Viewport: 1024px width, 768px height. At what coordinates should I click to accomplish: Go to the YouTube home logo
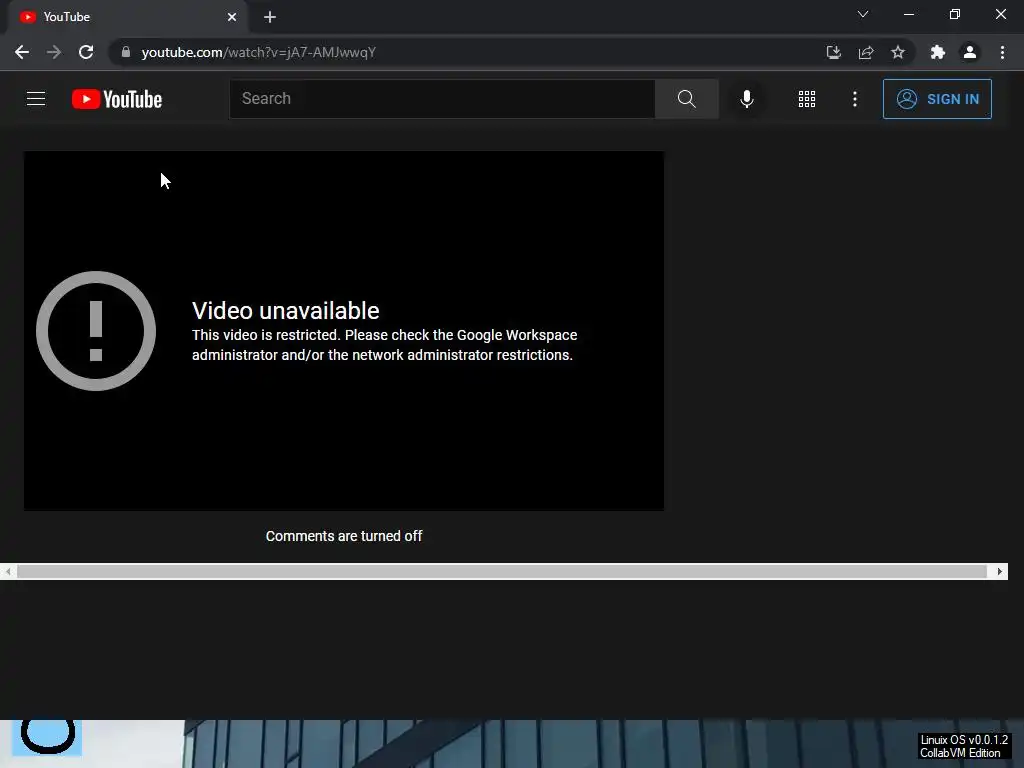pyautogui.click(x=117, y=99)
